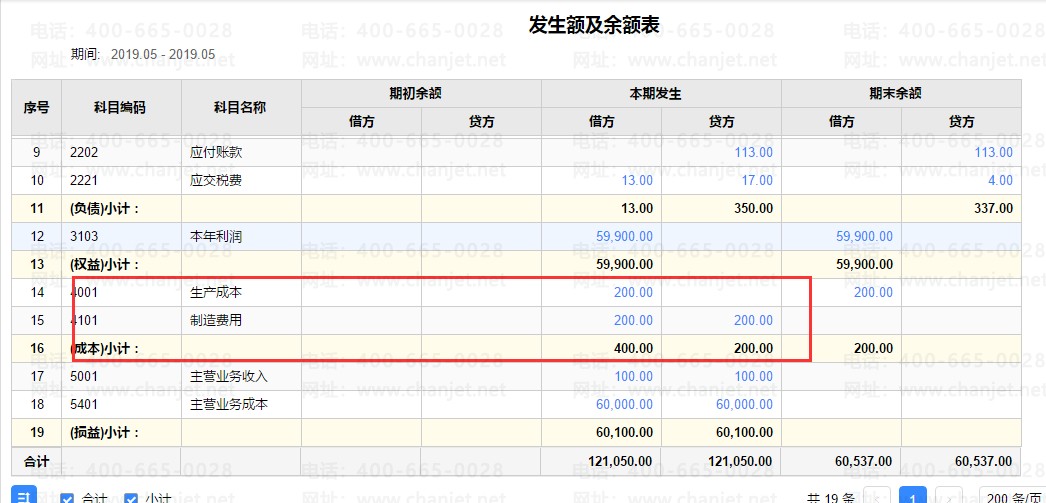
Task: Click 借方 header under 本期发生
Action: click(x=601, y=121)
